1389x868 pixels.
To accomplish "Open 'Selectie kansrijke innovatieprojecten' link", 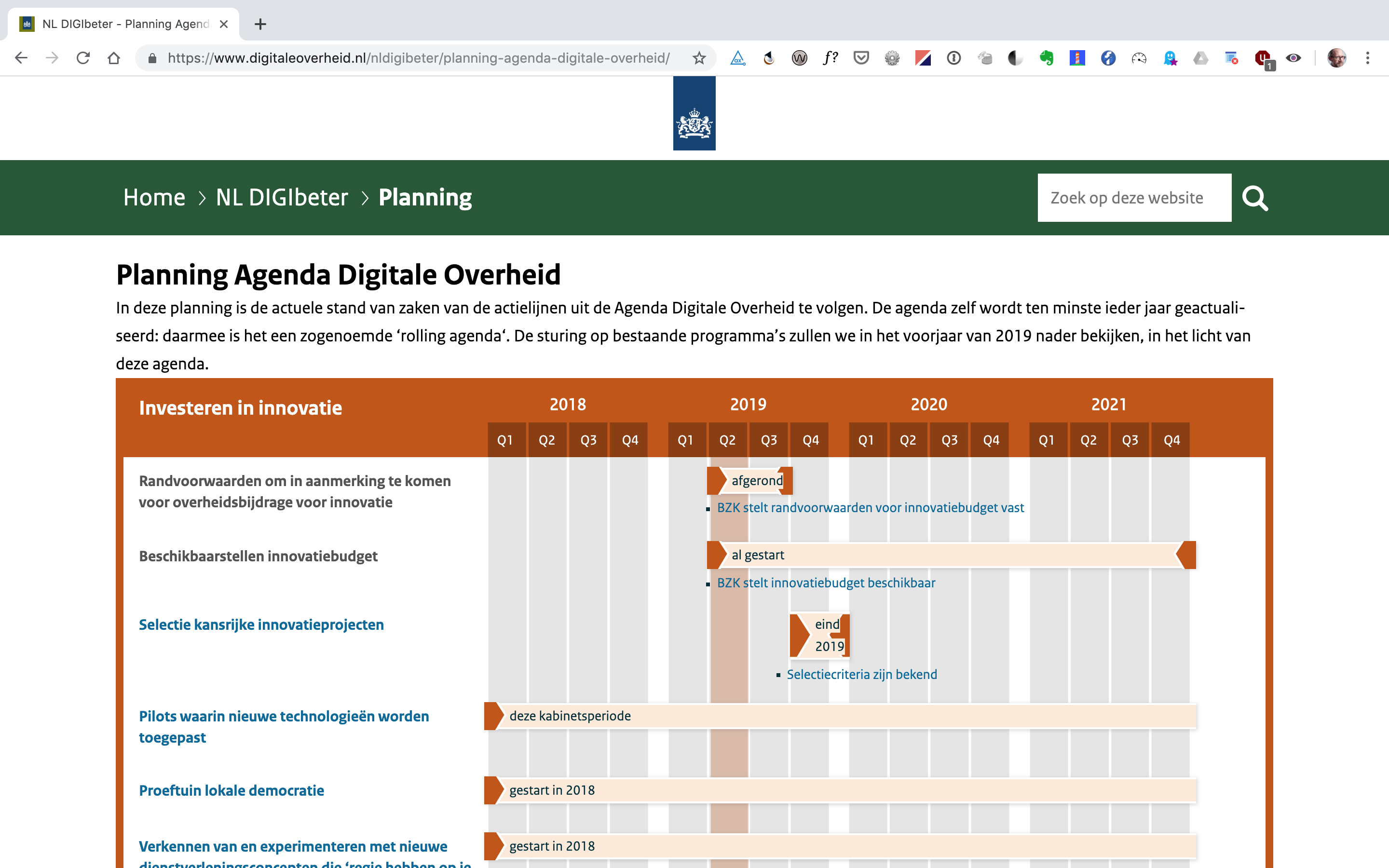I will click(261, 624).
